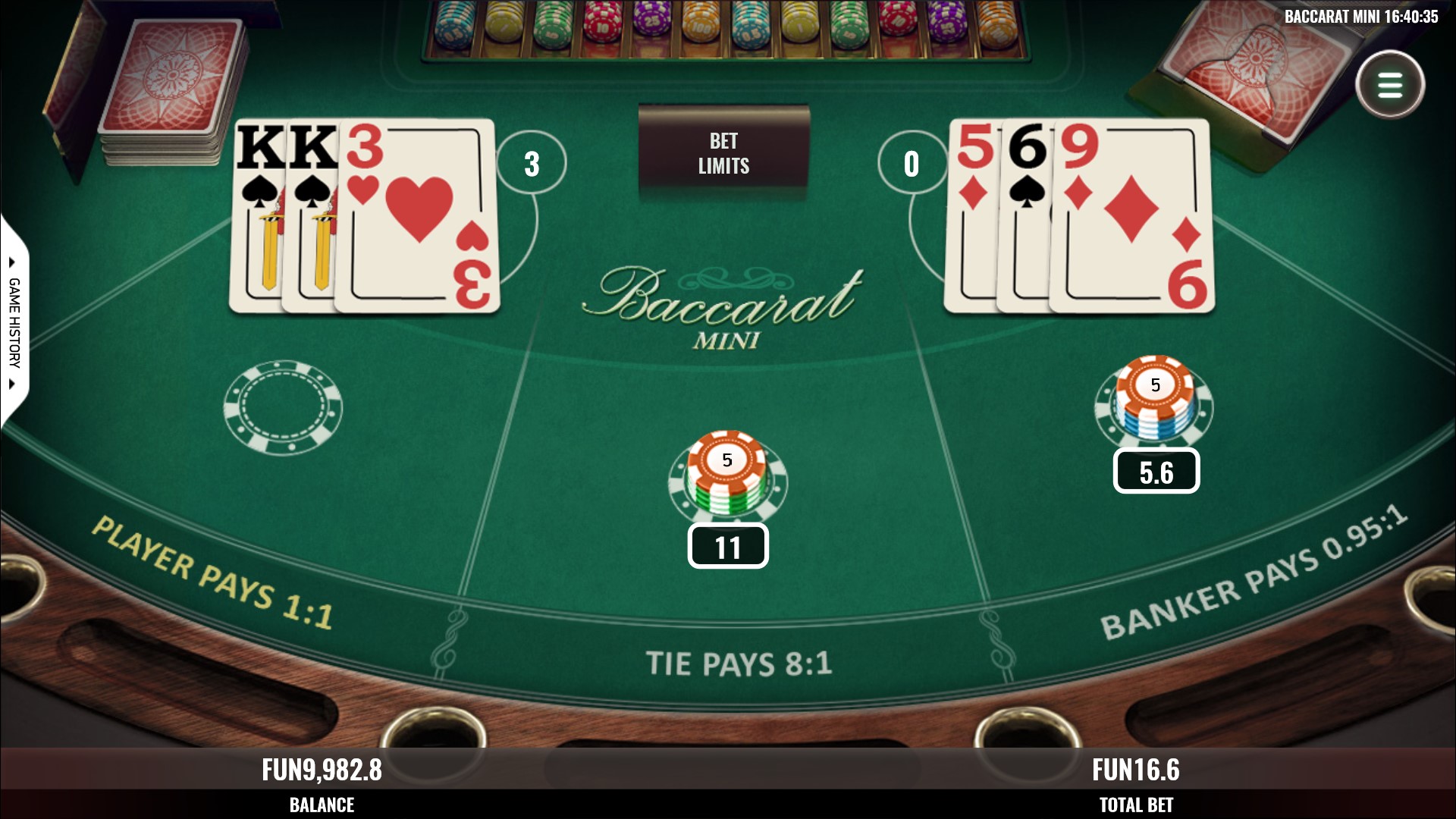Image resolution: width=1456 pixels, height=819 pixels.
Task: Select the 3 of hearts player card
Action: tap(416, 216)
